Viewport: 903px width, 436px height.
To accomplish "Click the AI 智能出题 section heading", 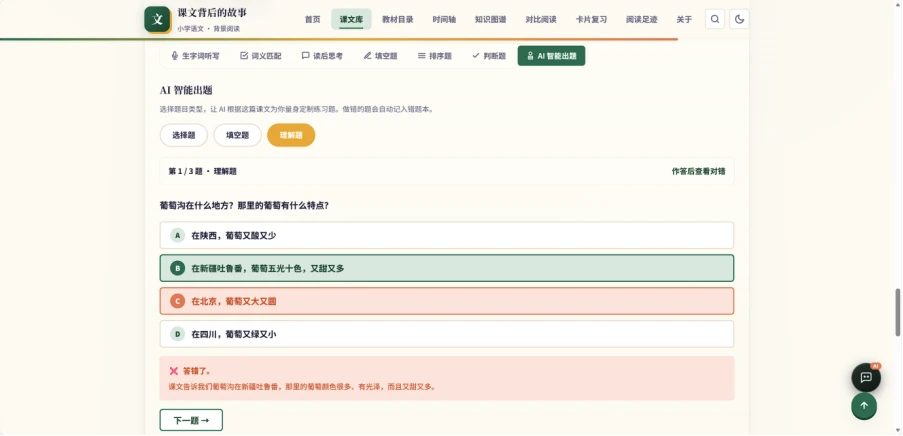I will point(186,90).
